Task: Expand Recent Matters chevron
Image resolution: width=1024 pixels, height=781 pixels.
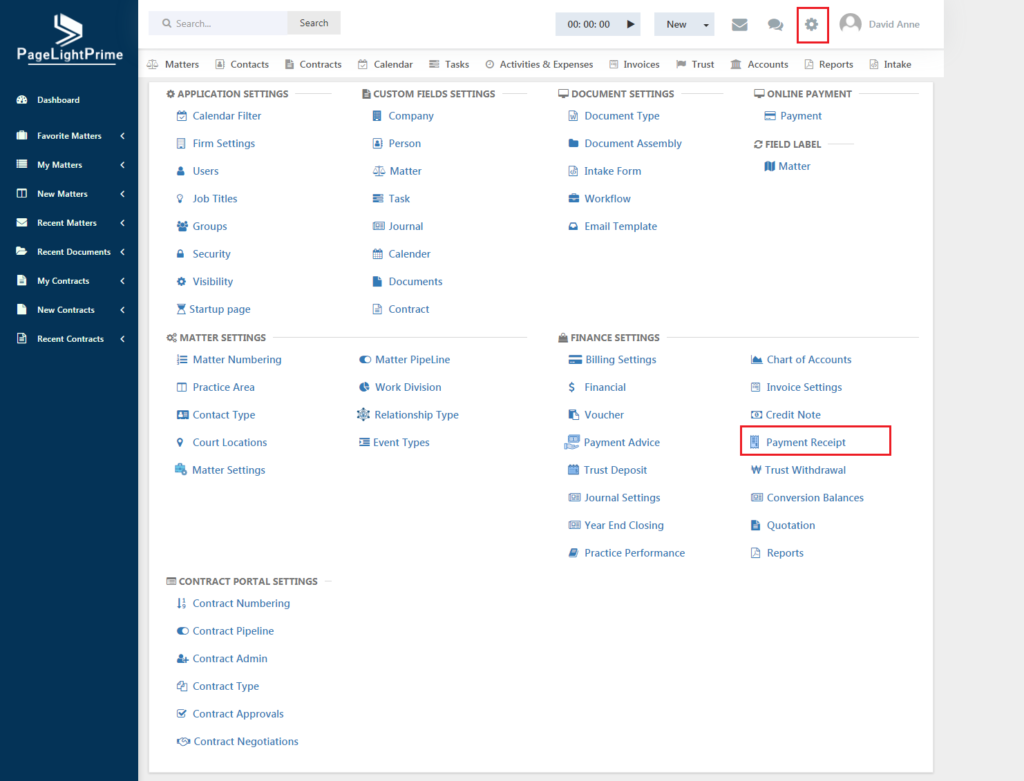Action: [122, 223]
